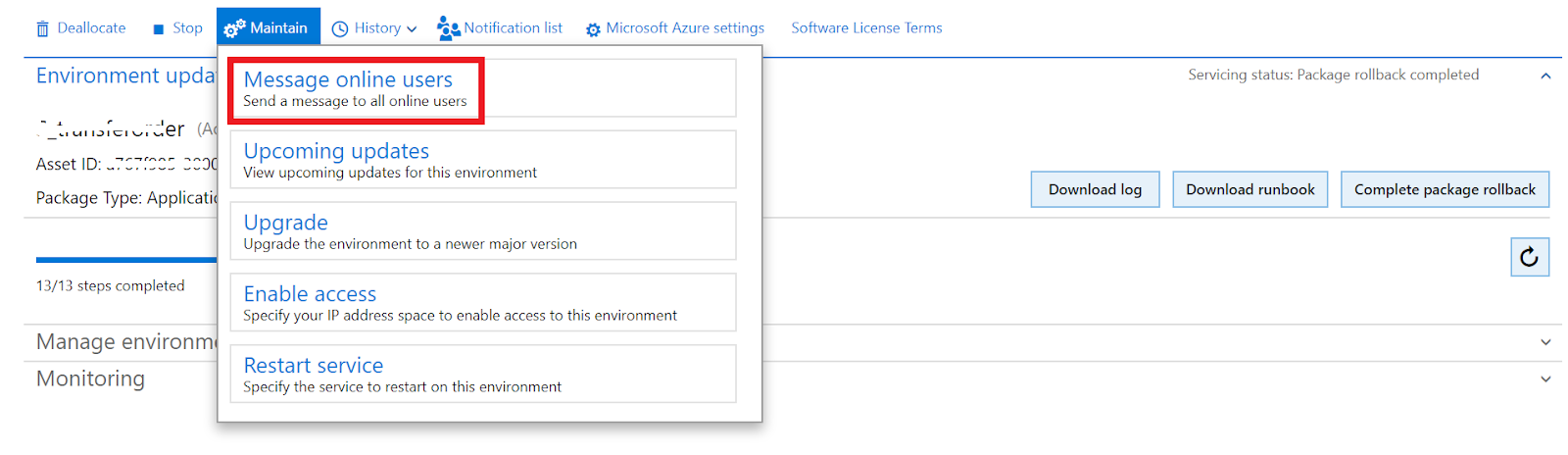Viewport: 1568px width, 455px height.
Task: Expand the Monitoring section chevron
Action: coord(1545,379)
